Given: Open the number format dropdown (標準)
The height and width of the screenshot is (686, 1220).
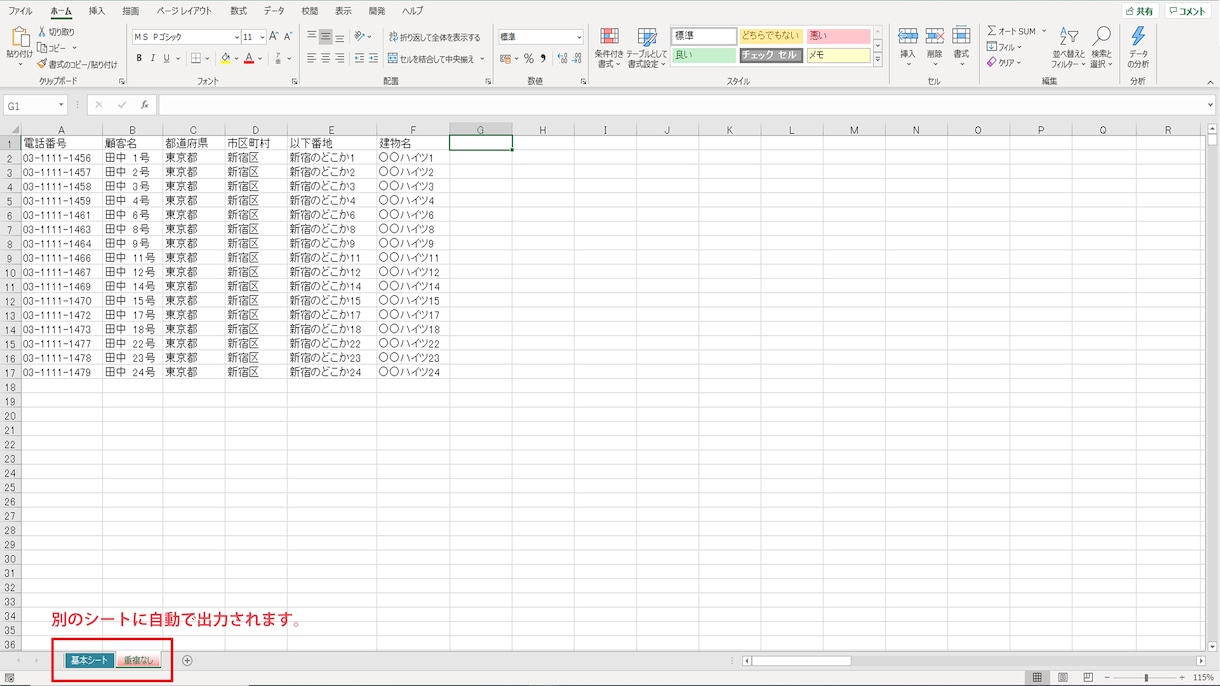Looking at the screenshot, I should (x=579, y=37).
